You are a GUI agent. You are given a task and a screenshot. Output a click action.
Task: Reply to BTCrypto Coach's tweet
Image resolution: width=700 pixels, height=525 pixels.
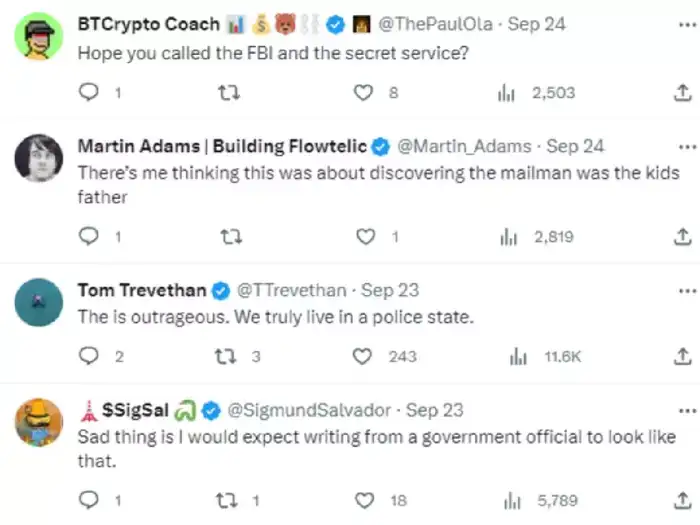point(89,93)
